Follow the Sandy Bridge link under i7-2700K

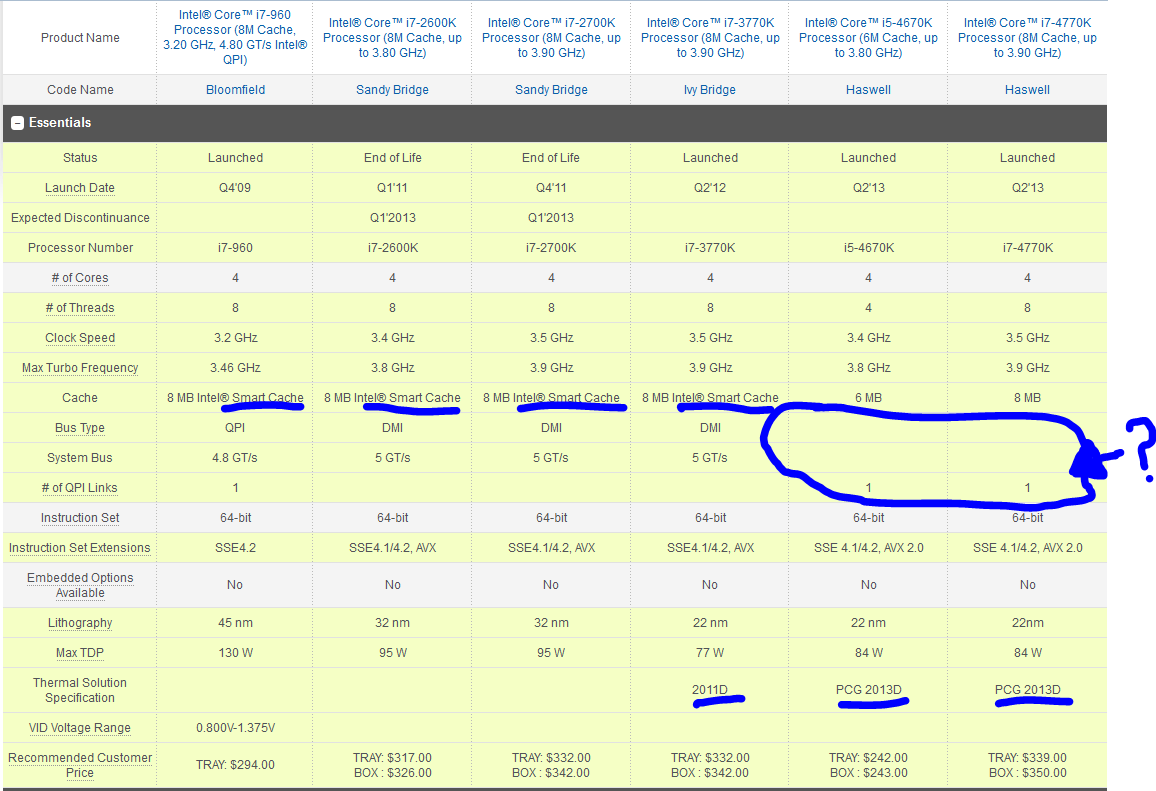(x=551, y=90)
